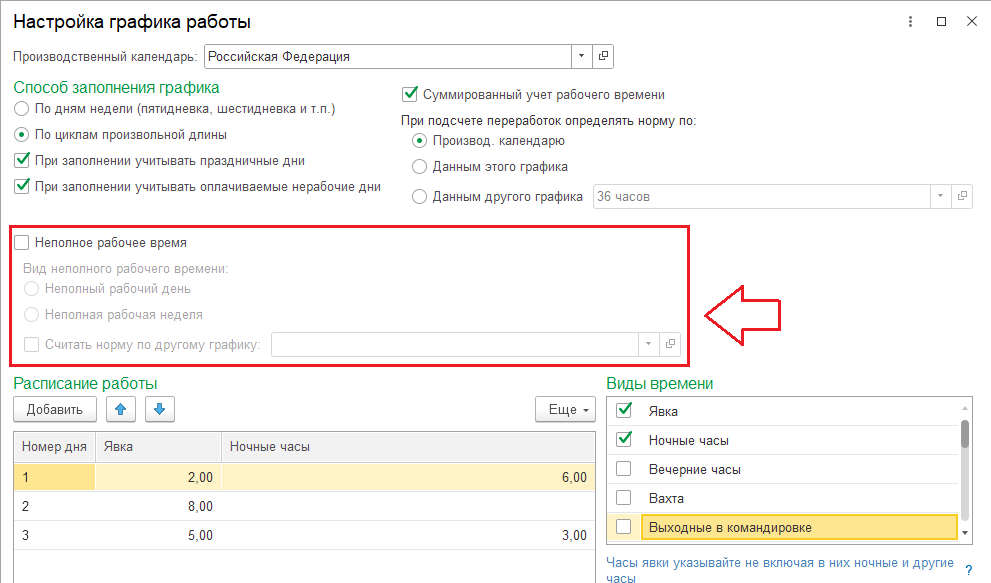The height and width of the screenshot is (583, 991).
Task: Click the Добавить button
Action: click(54, 409)
